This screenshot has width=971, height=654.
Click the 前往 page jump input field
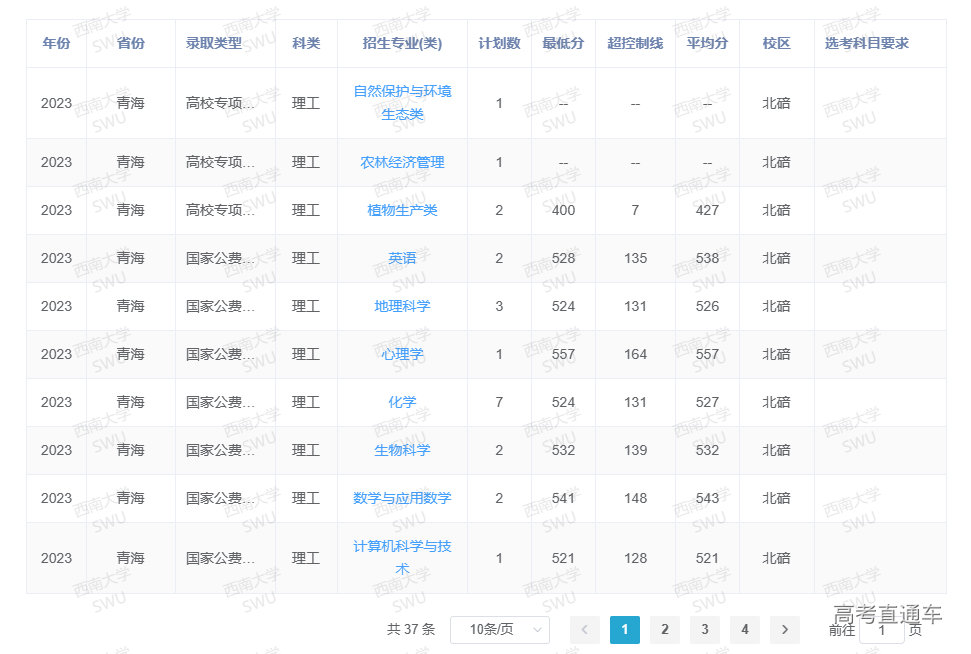click(882, 631)
